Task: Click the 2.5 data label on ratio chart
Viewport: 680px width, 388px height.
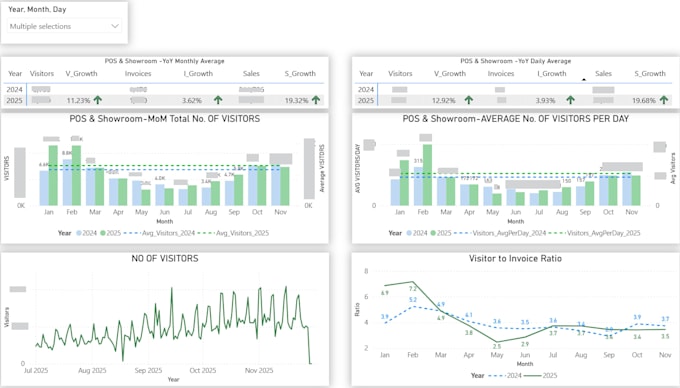Action: pos(497,346)
